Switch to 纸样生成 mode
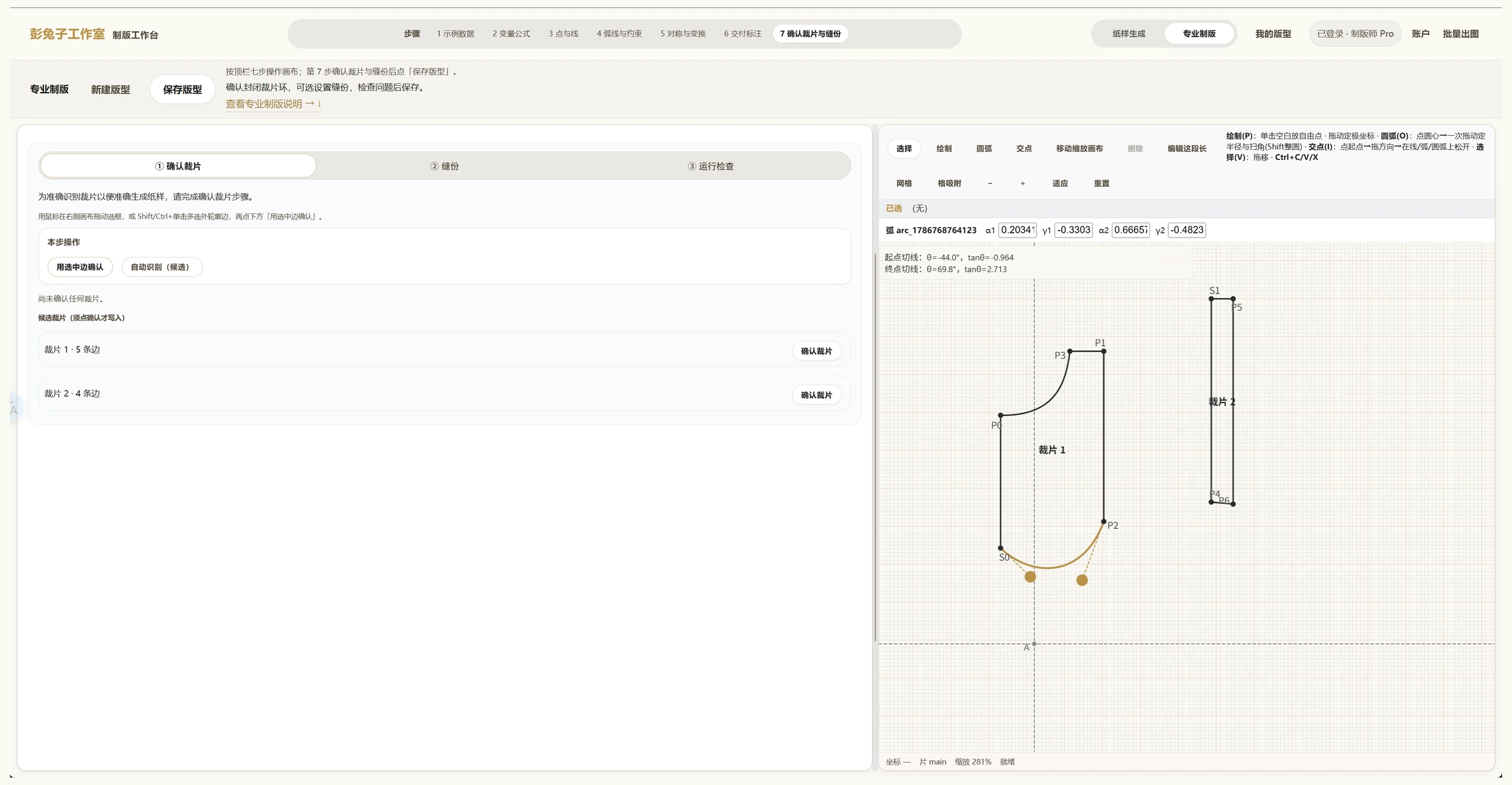Image resolution: width=1512 pixels, height=785 pixels. click(x=1128, y=34)
